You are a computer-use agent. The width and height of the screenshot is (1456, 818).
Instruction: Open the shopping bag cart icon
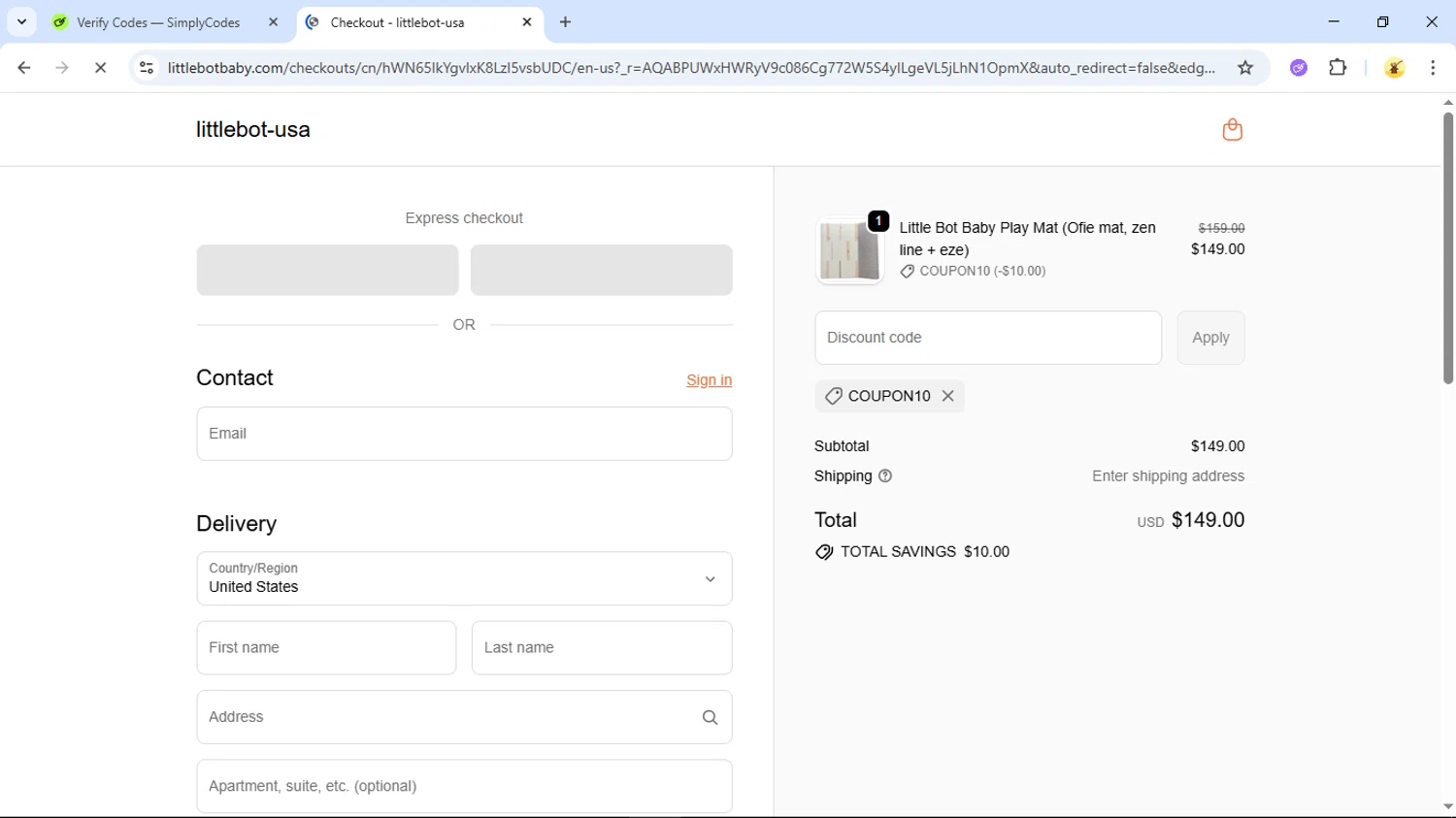tap(1232, 130)
